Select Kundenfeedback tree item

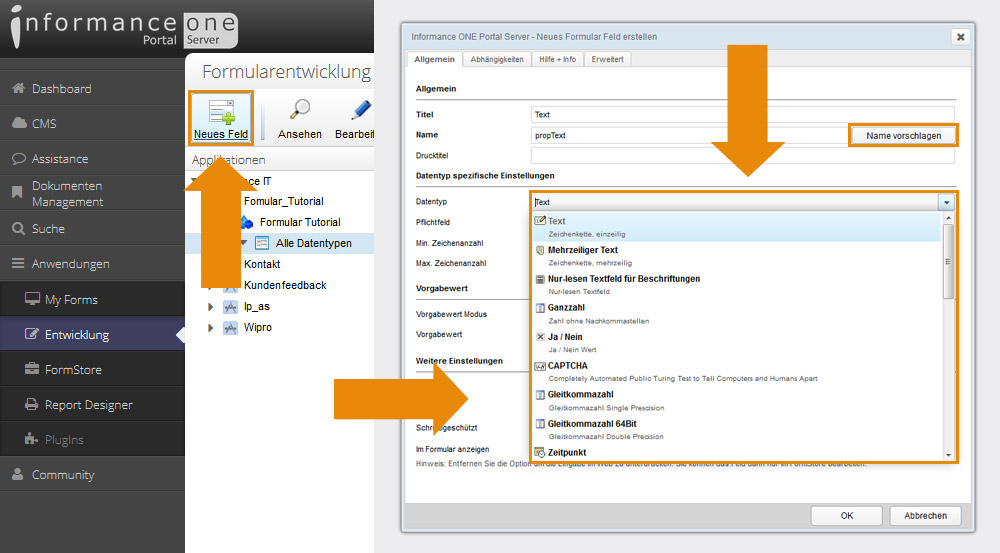pos(284,285)
